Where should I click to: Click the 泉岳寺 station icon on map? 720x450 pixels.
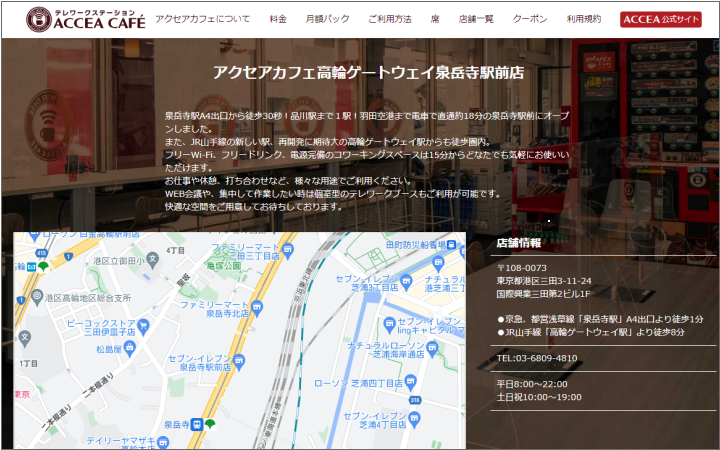pyautogui.click(x=197, y=424)
